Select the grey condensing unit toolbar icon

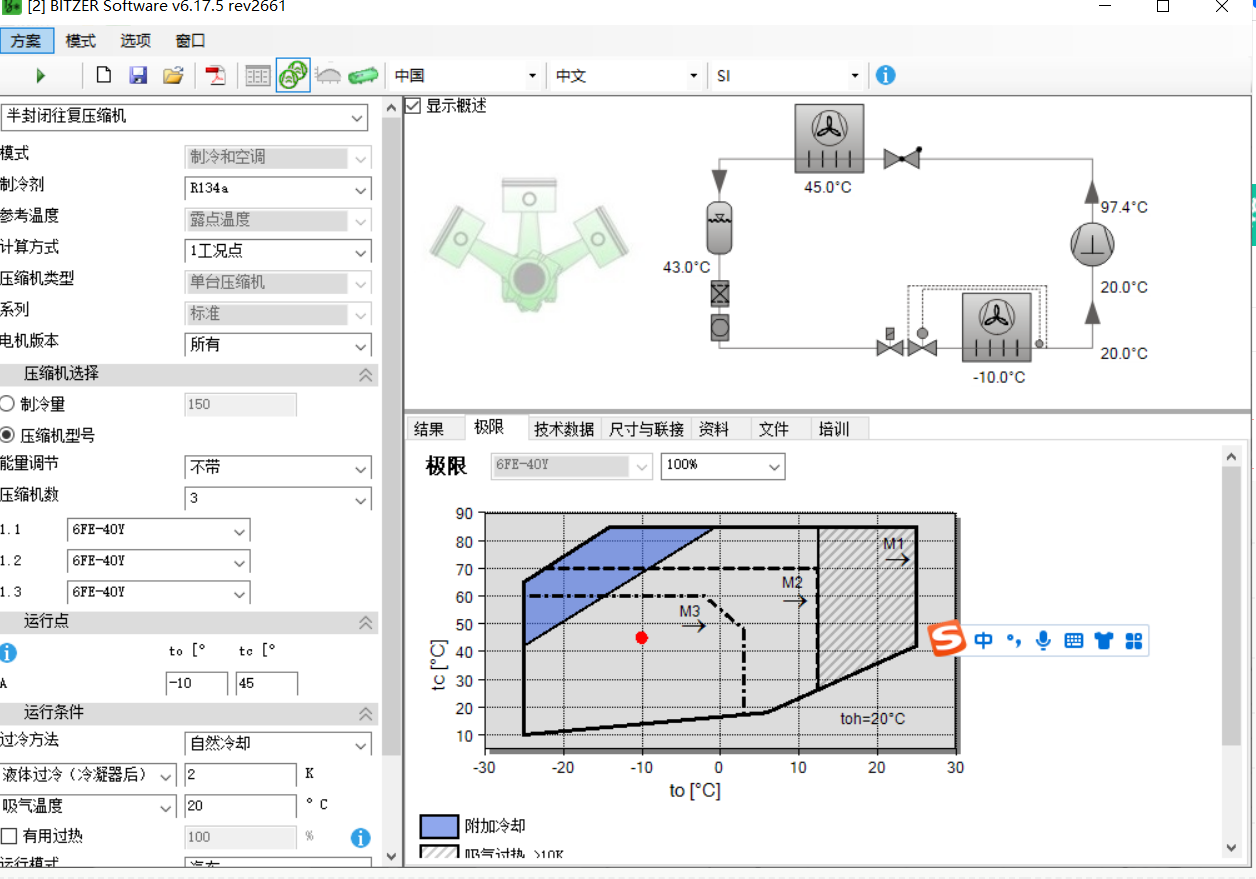point(328,75)
